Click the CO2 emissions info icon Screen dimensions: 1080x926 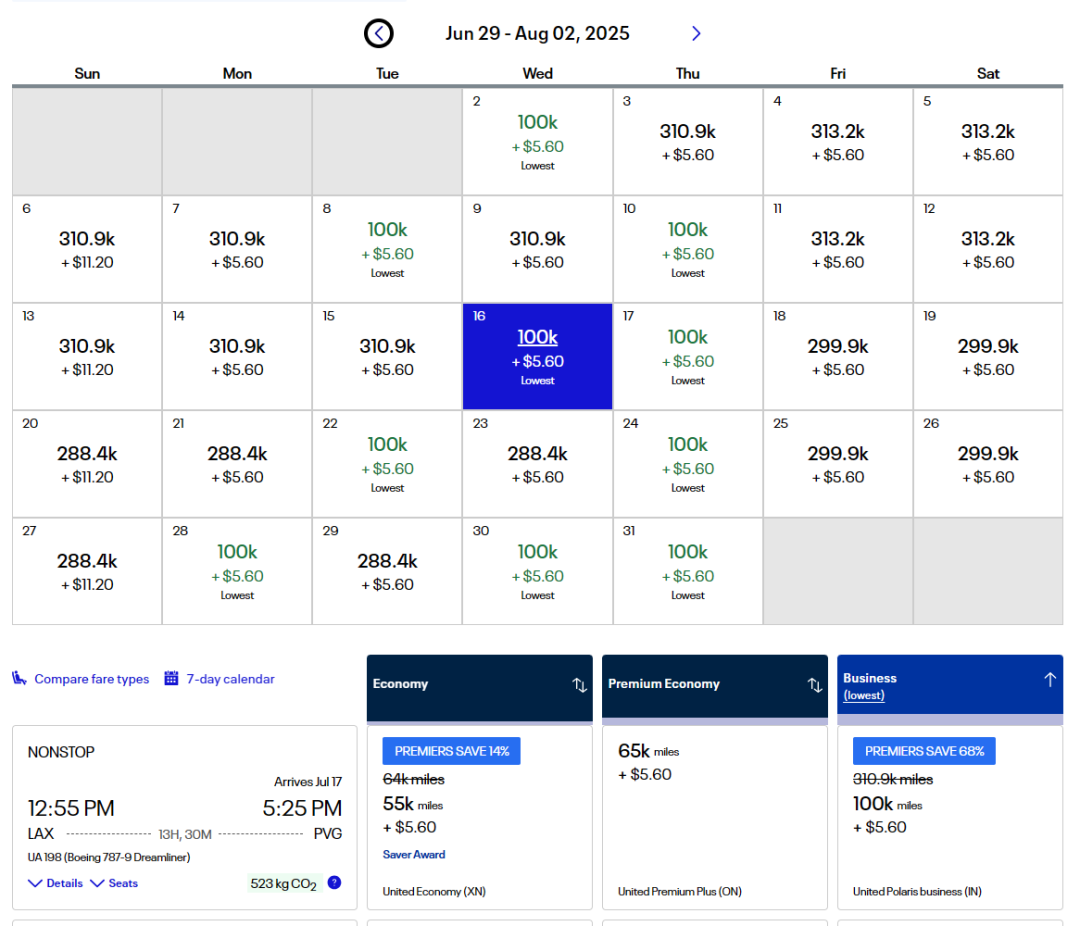pos(334,883)
